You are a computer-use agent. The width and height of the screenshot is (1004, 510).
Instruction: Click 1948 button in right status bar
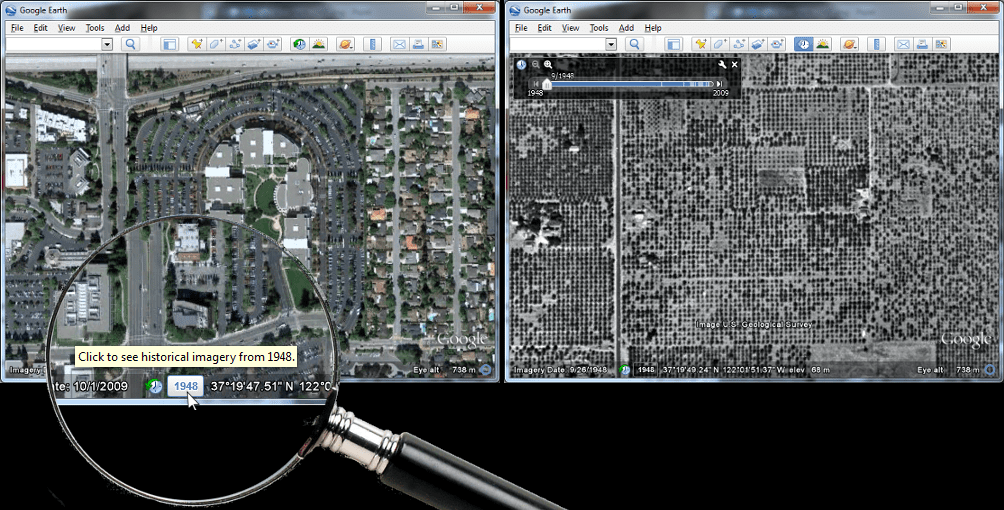coord(646,370)
